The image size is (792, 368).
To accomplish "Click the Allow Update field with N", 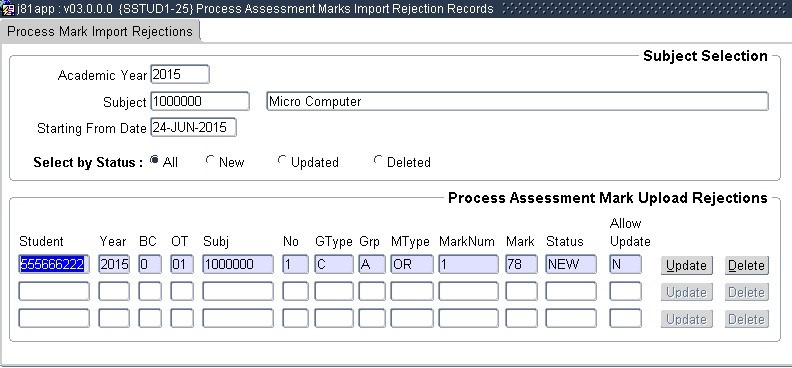I will coord(625,265).
